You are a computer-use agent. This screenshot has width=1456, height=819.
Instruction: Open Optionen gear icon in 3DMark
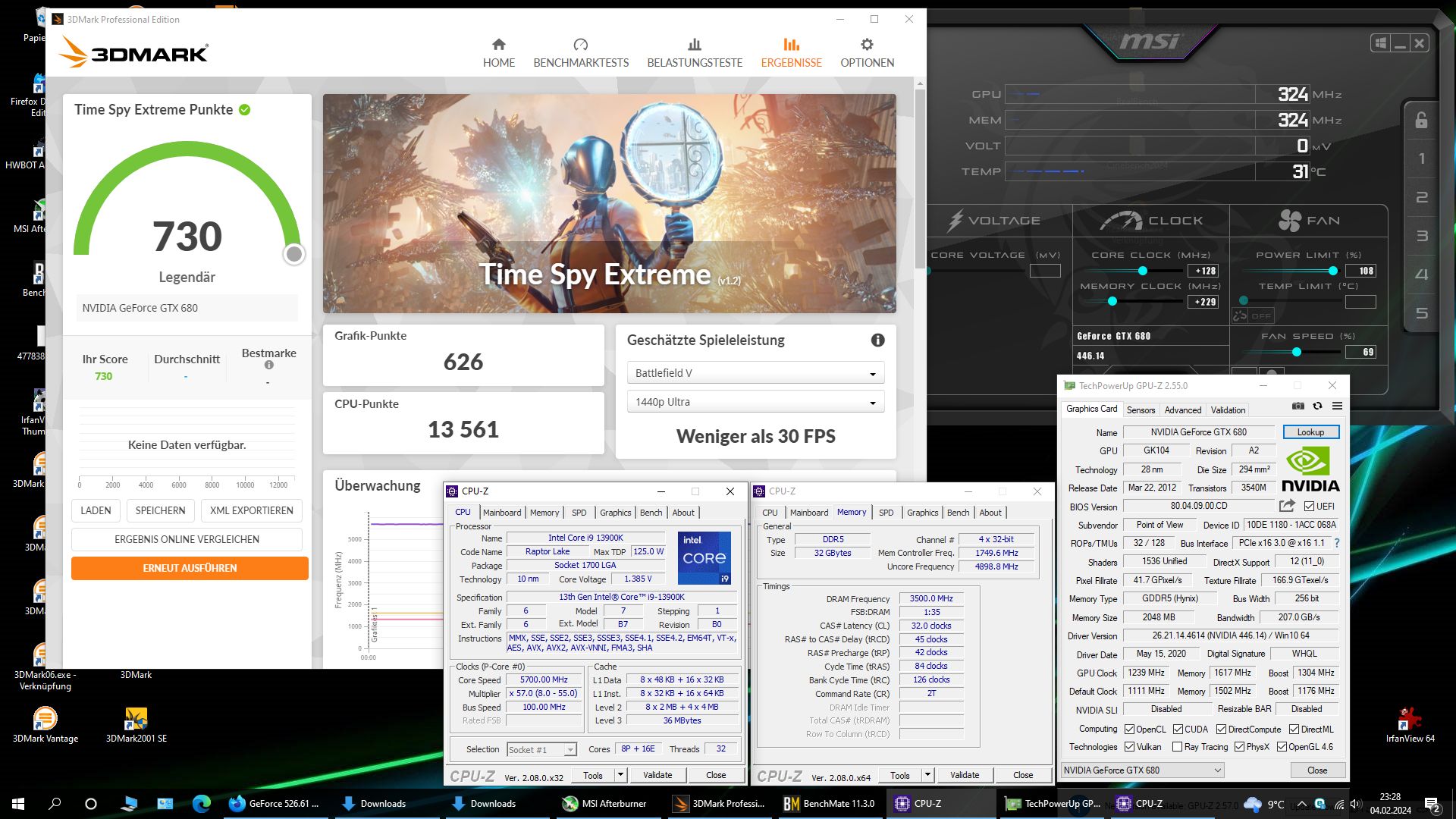[867, 45]
